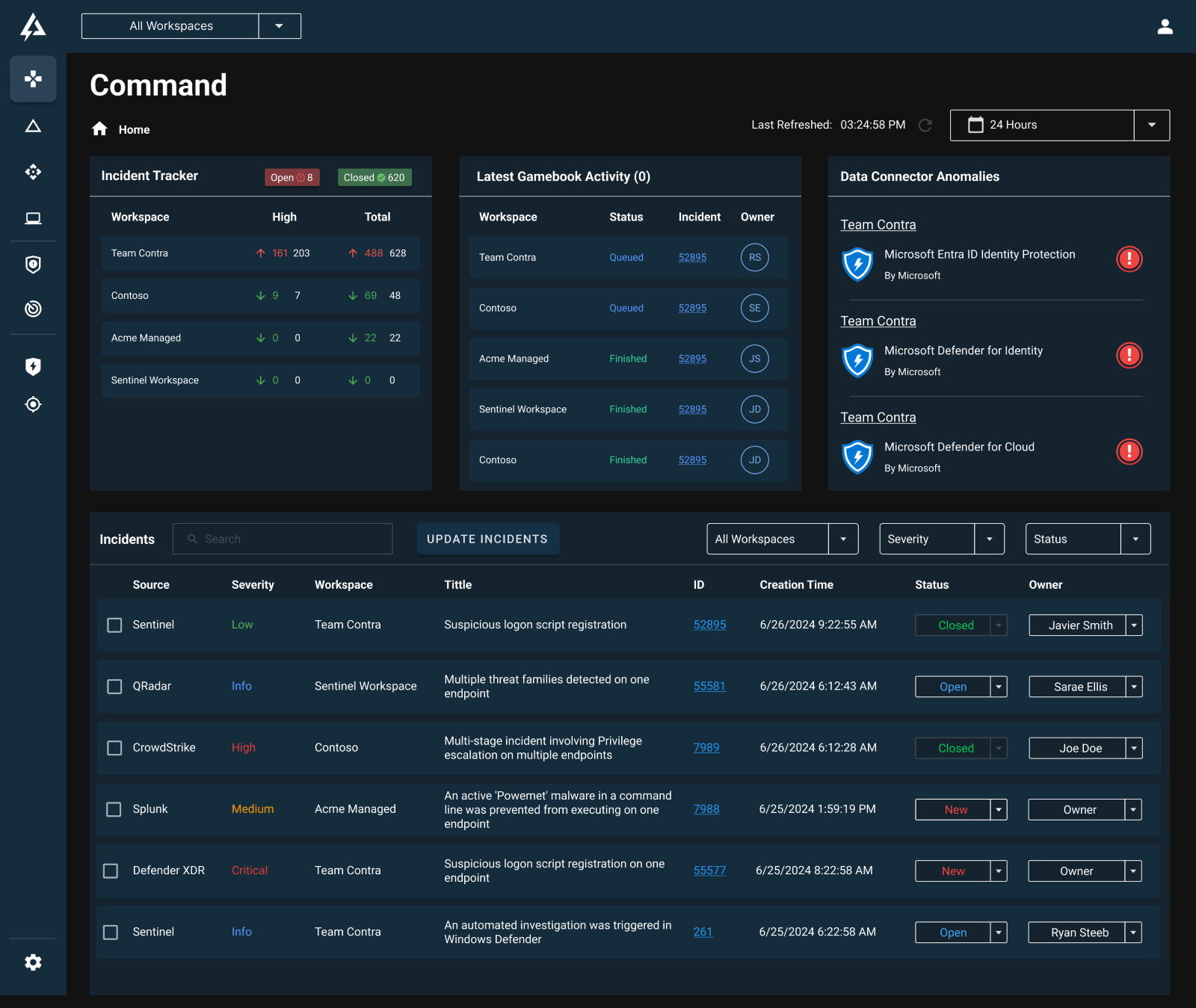Open the Severity filter dropdown
Image resolution: width=1196 pixels, height=1008 pixels.
point(989,539)
